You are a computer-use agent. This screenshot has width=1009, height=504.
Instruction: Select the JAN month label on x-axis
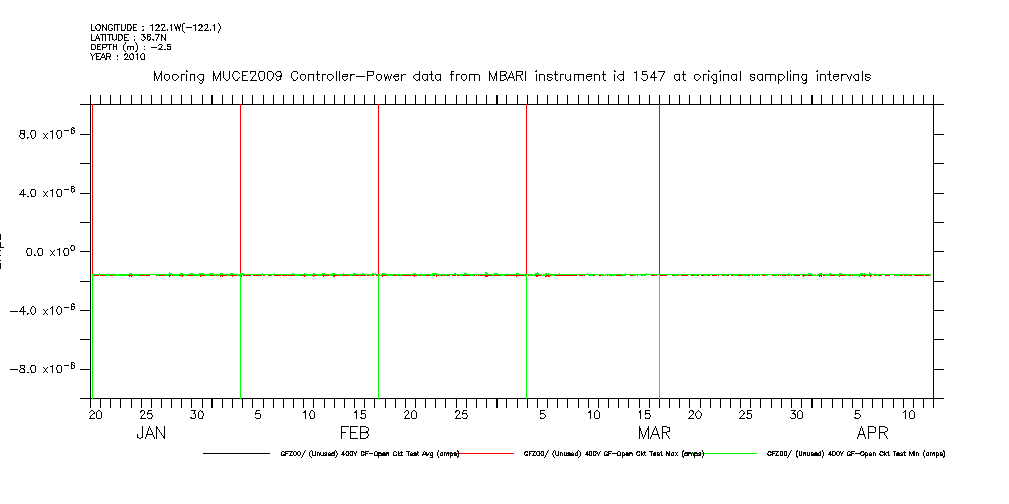(x=151, y=433)
